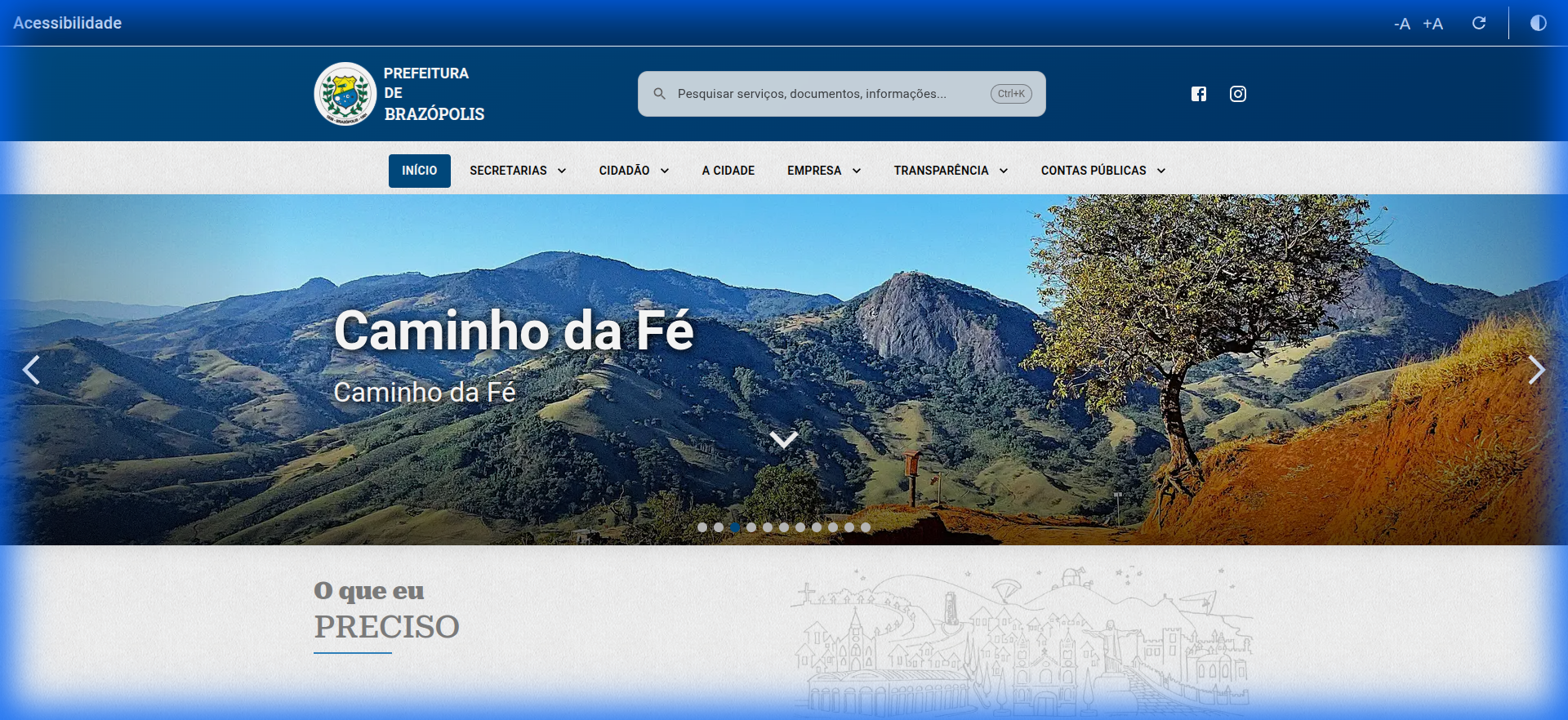
Task: Click the increase font size +A icon
Action: click(1432, 24)
